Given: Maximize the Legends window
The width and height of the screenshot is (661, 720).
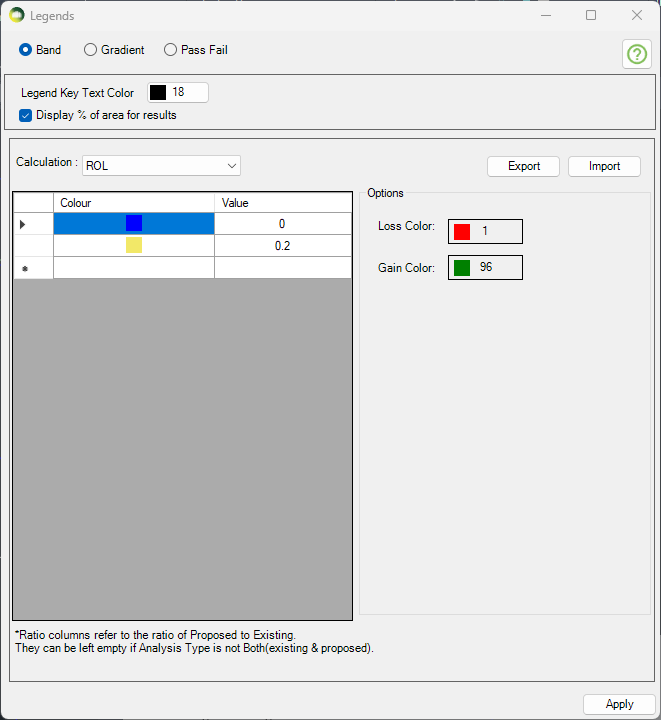Looking at the screenshot, I should (x=591, y=15).
